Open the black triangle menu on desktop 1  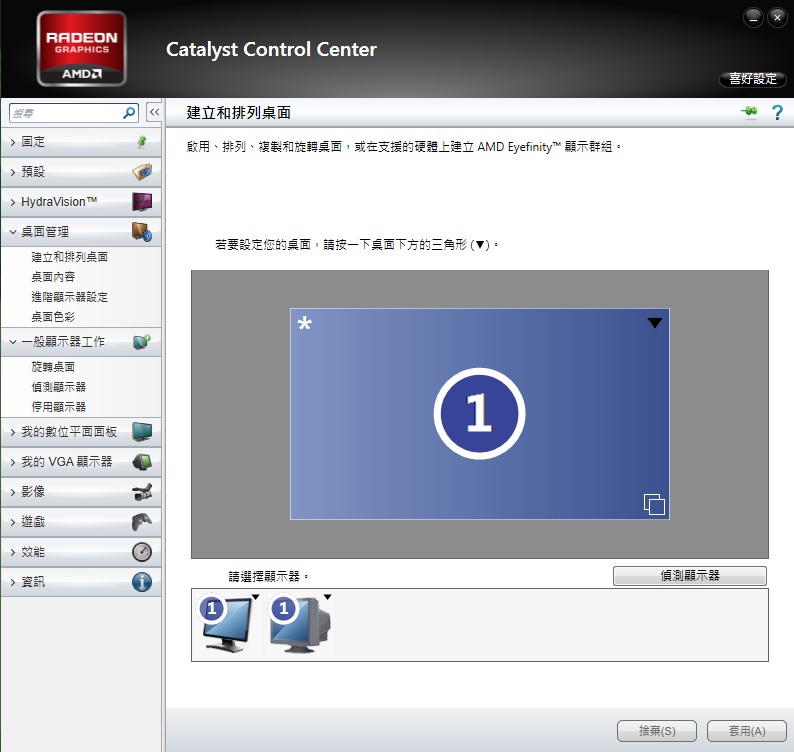[654, 323]
